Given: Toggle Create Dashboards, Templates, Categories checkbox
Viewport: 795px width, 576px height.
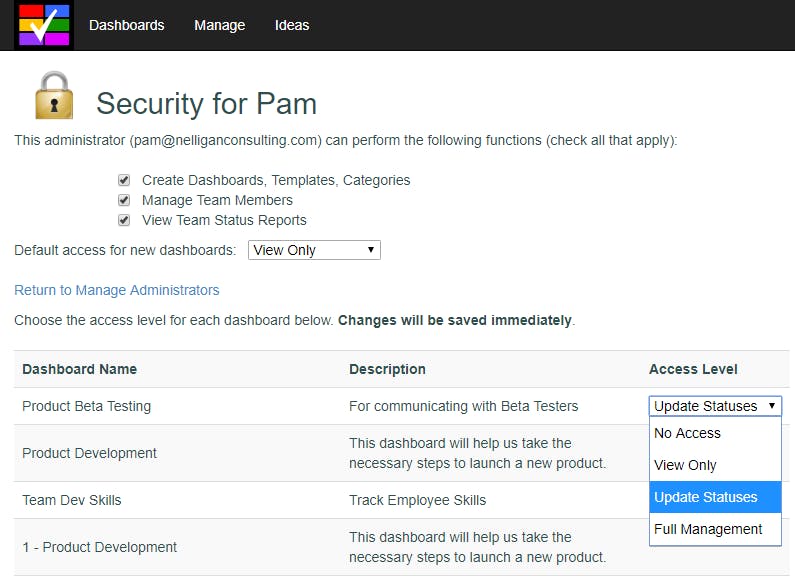Looking at the screenshot, I should tap(124, 180).
